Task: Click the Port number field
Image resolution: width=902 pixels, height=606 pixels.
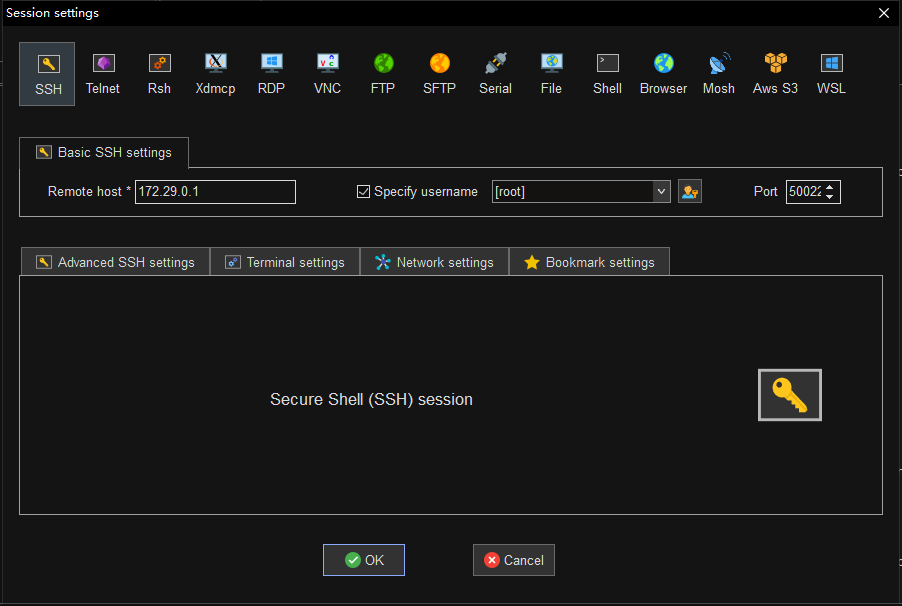Action: click(x=805, y=192)
